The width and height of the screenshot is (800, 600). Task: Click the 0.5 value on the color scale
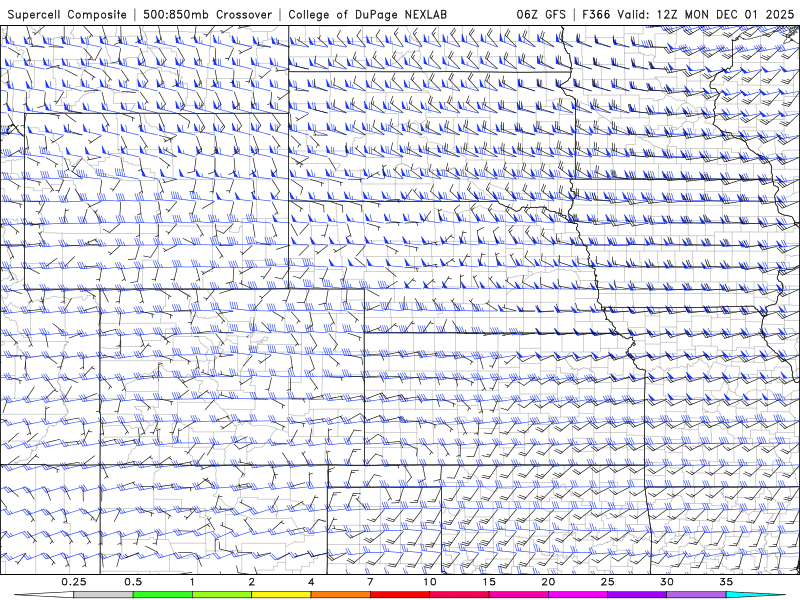[133, 582]
